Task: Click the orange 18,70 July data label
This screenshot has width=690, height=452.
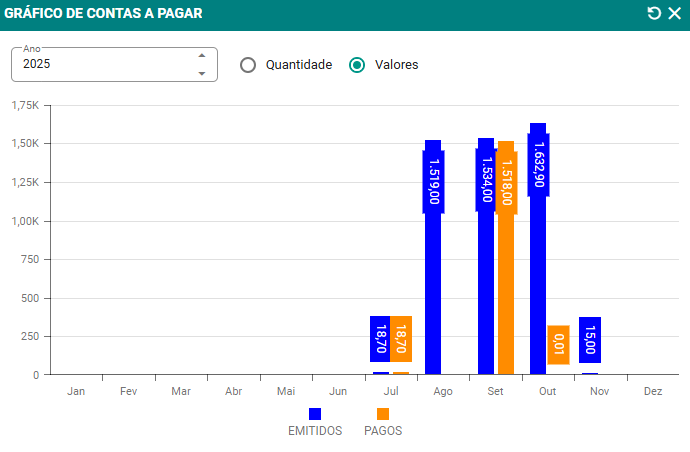Action: 401,339
